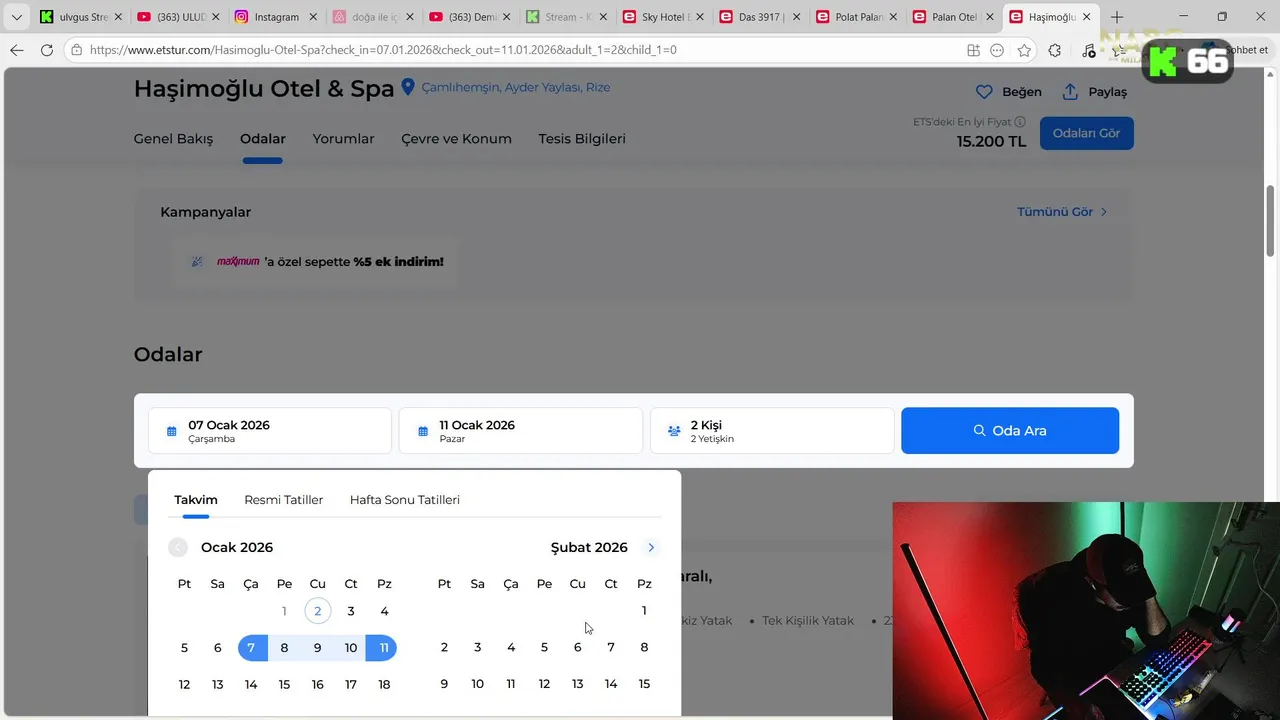
Task: Reload the page with the refresh icon
Action: tap(47, 50)
